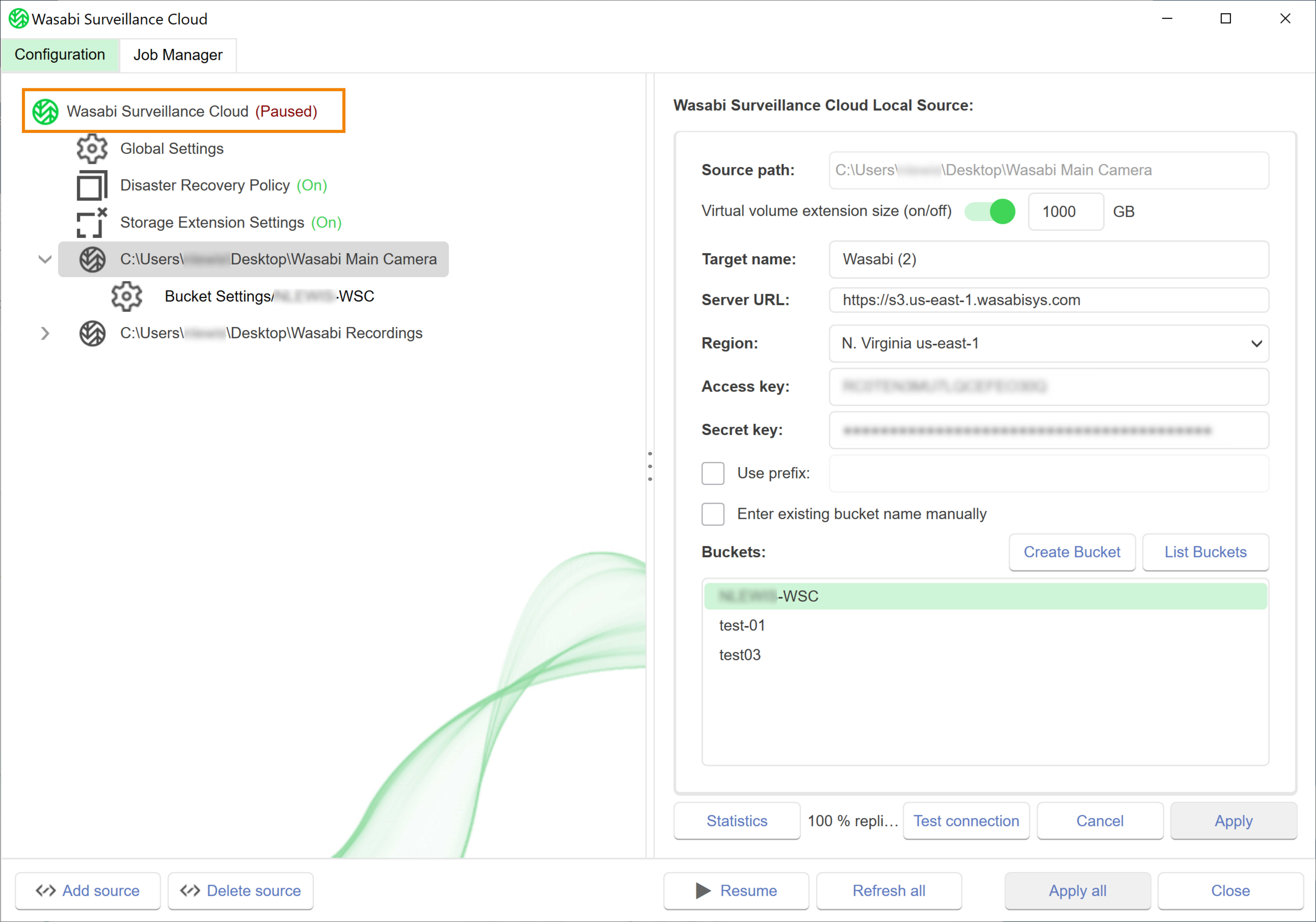Click the Access key field
Viewport: 1316px width, 922px height.
[1049, 387]
